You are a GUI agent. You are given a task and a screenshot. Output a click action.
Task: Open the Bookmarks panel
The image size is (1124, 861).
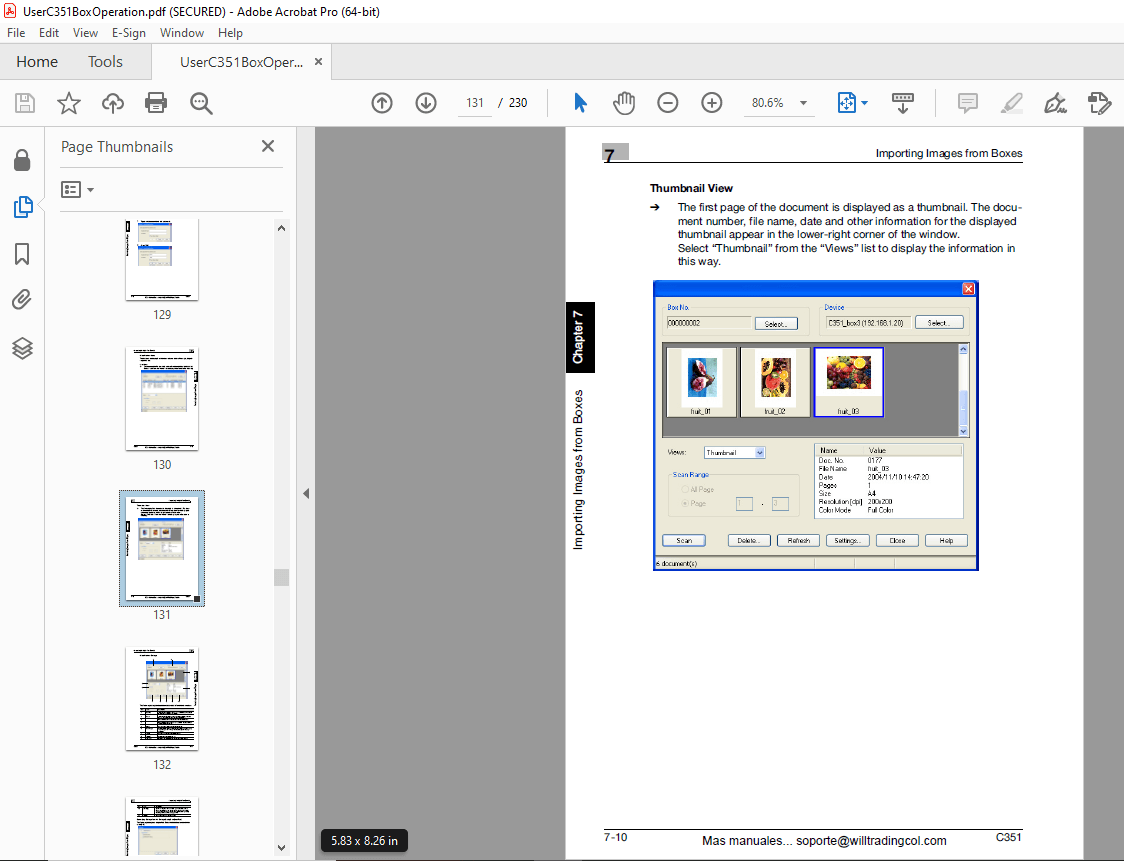pyautogui.click(x=23, y=255)
